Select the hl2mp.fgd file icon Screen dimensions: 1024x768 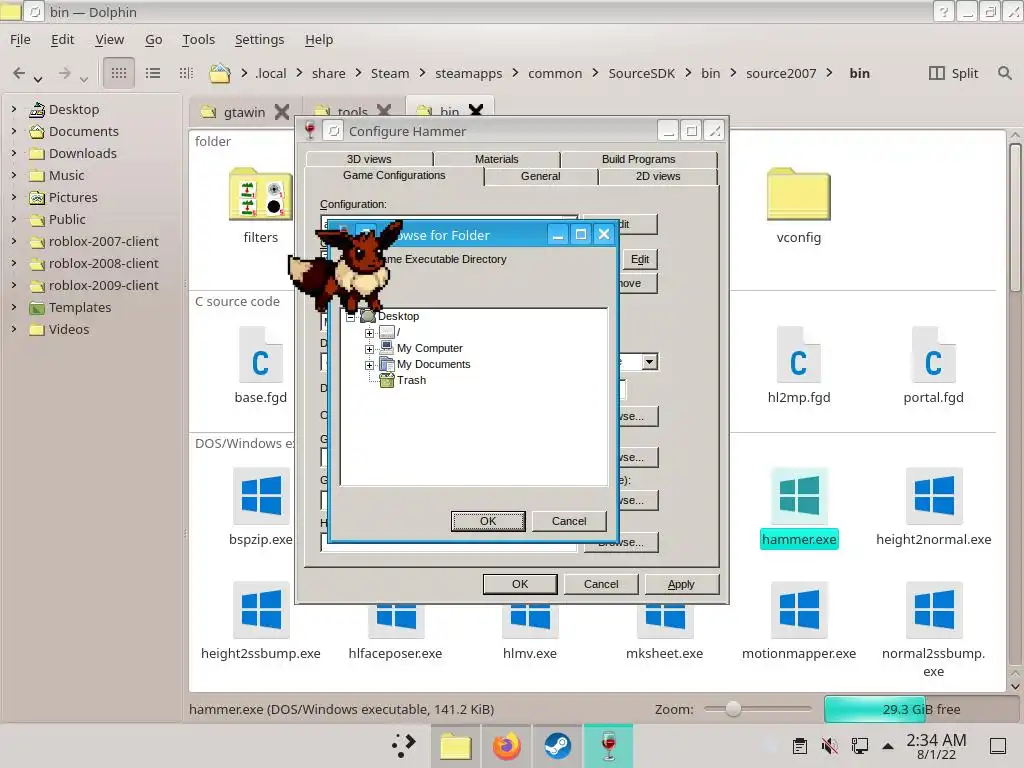point(799,355)
